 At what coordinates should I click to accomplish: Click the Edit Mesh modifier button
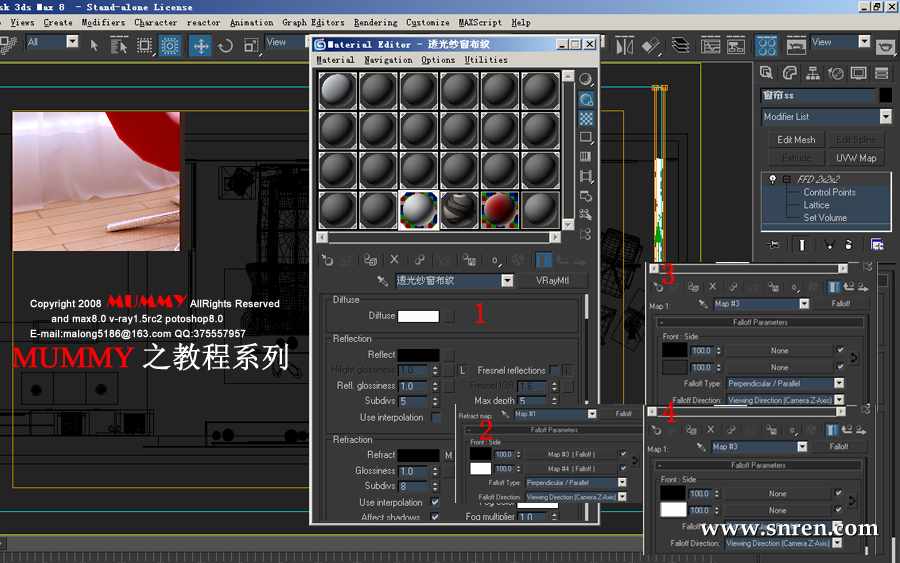tap(796, 139)
